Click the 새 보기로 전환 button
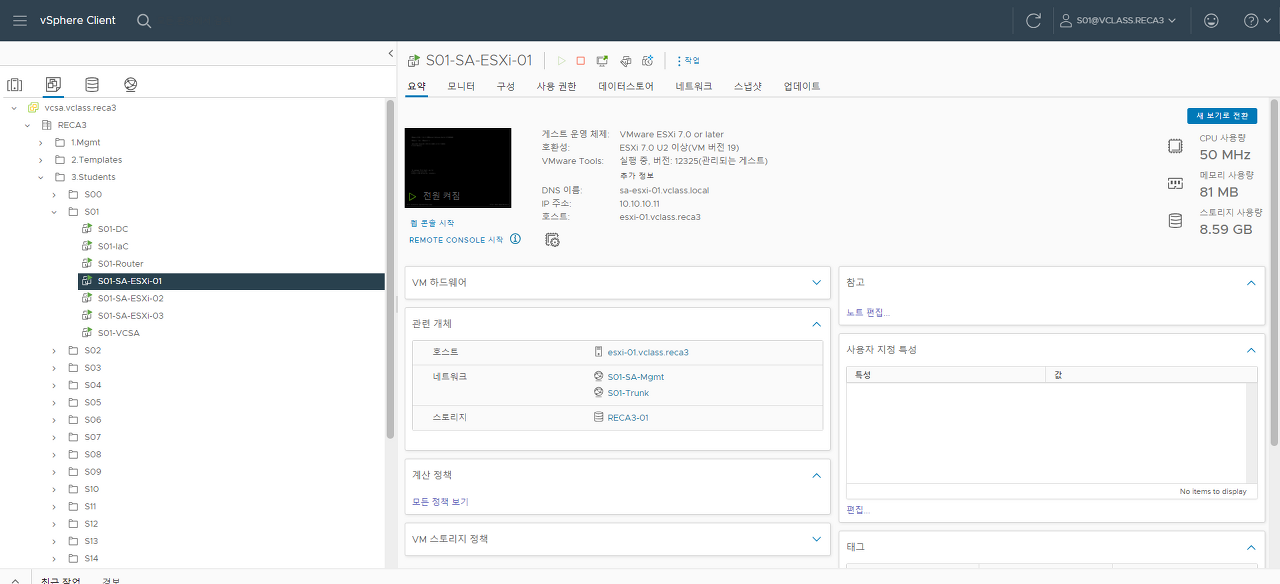 [1222, 116]
